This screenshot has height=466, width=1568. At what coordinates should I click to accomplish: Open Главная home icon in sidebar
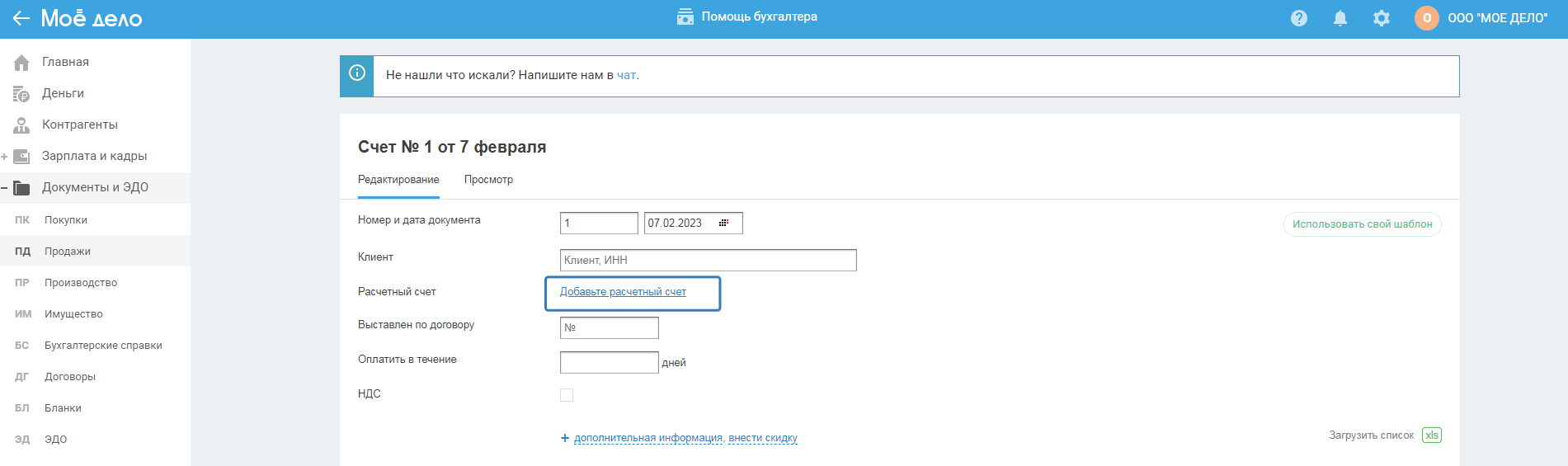[21, 63]
